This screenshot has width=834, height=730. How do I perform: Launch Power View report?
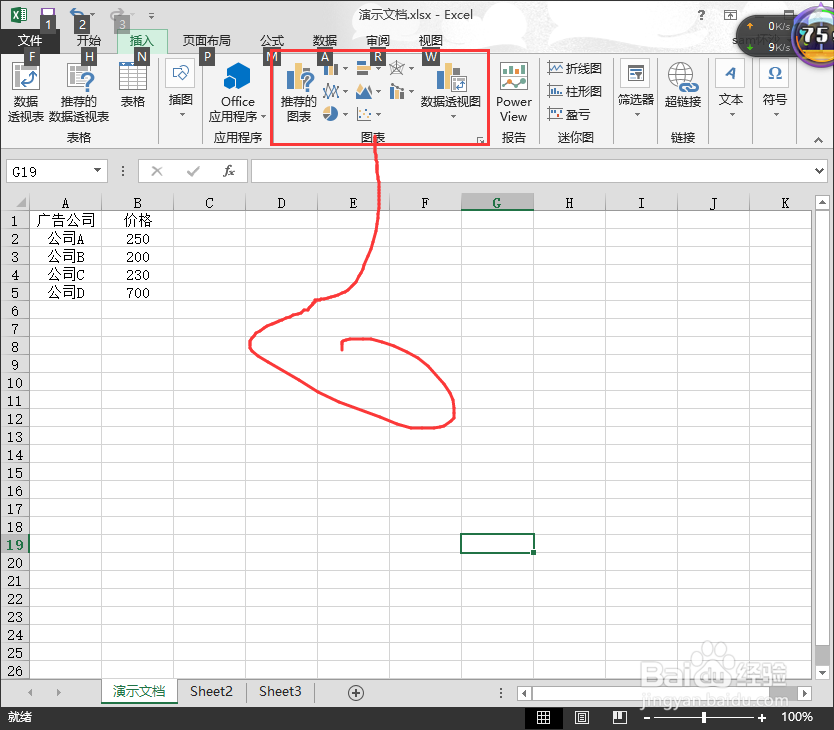[x=514, y=93]
